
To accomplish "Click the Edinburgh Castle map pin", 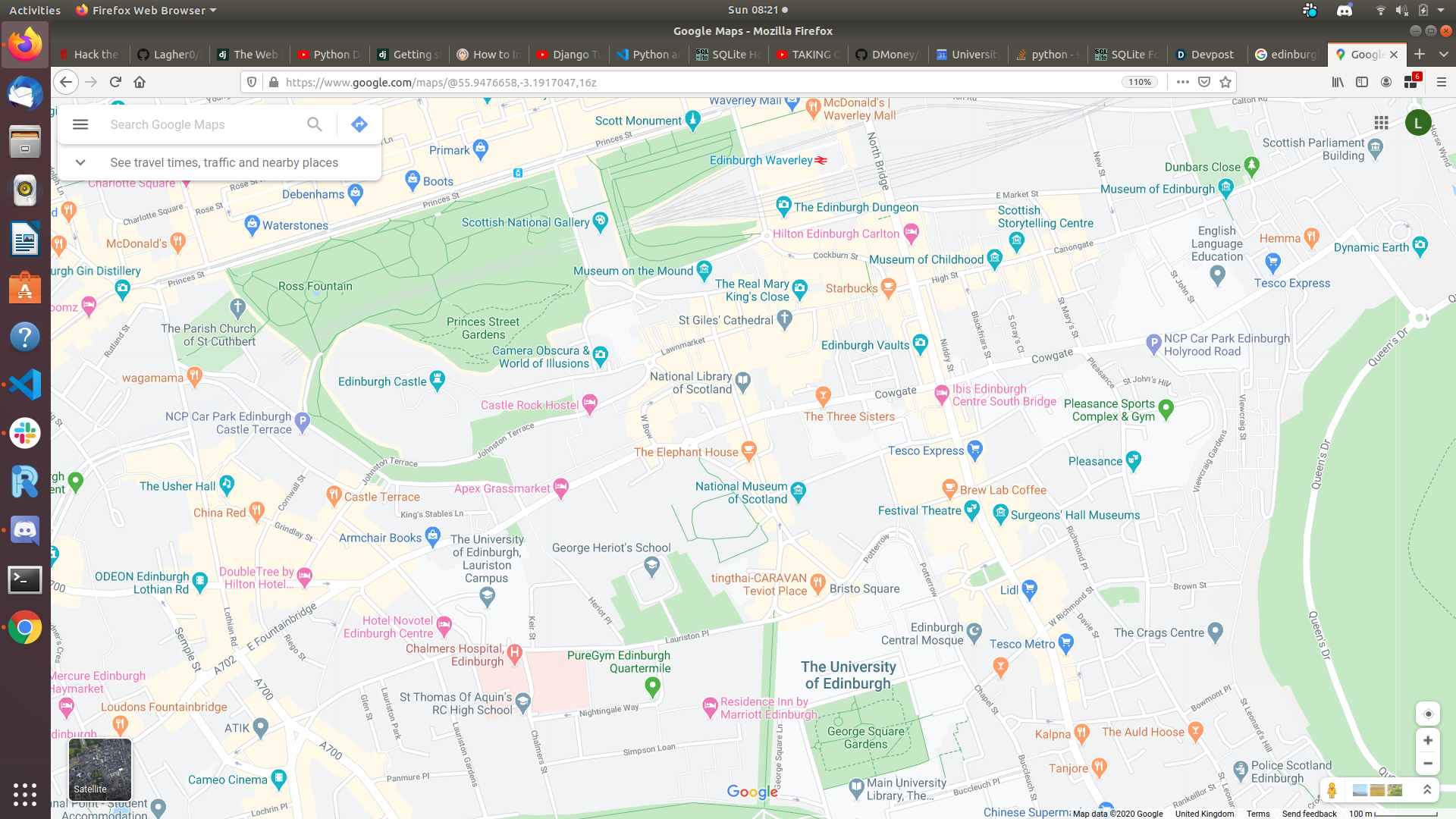I will pyautogui.click(x=438, y=379).
